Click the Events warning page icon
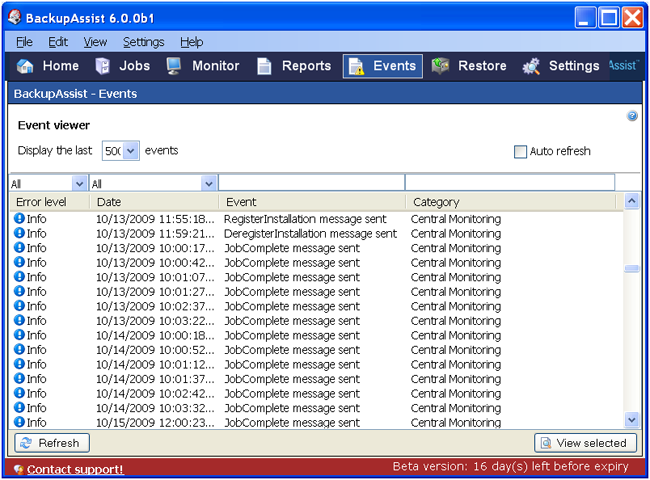The width and height of the screenshot is (650, 480). pos(356,66)
